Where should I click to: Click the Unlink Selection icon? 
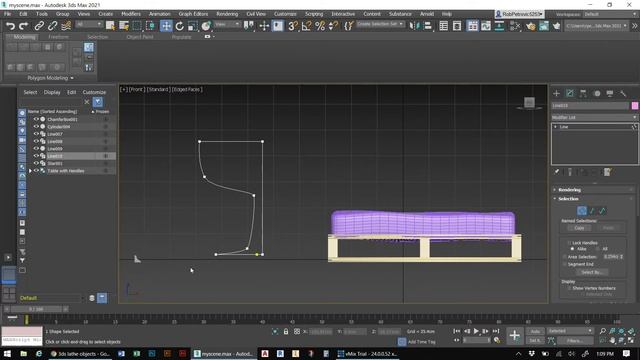[x=52, y=26]
